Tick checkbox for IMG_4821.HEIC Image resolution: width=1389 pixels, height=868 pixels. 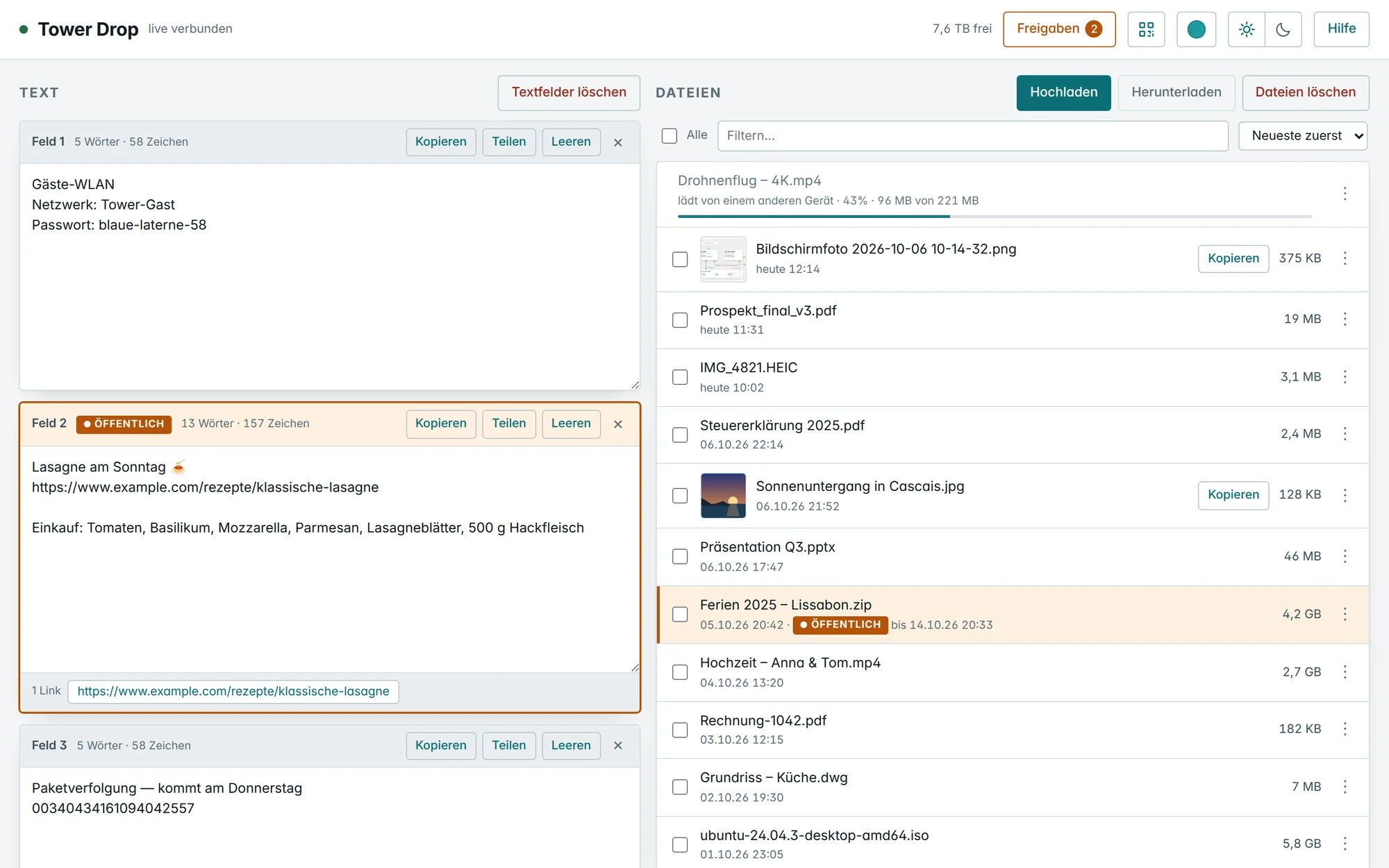(680, 377)
